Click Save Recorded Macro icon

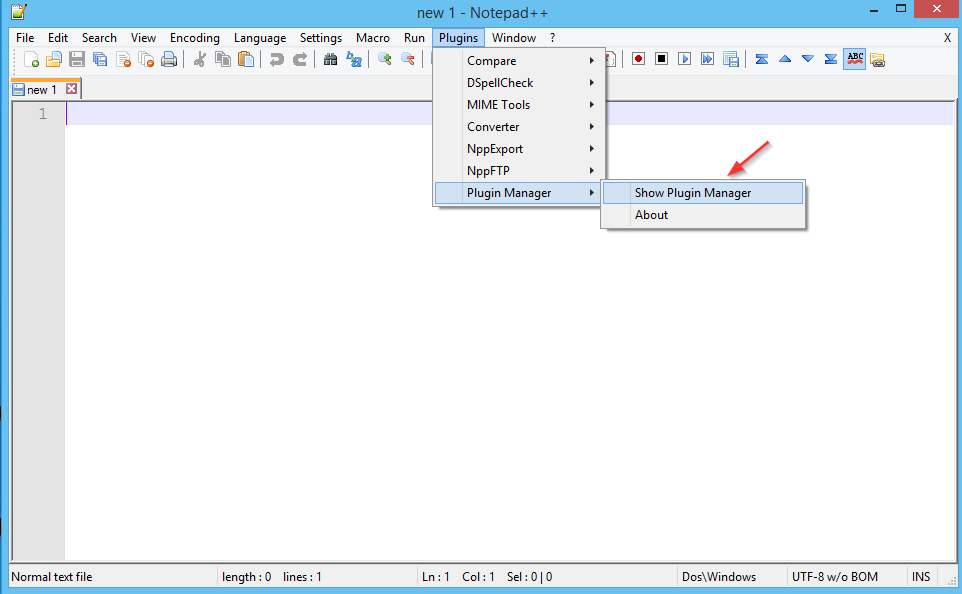click(731, 60)
